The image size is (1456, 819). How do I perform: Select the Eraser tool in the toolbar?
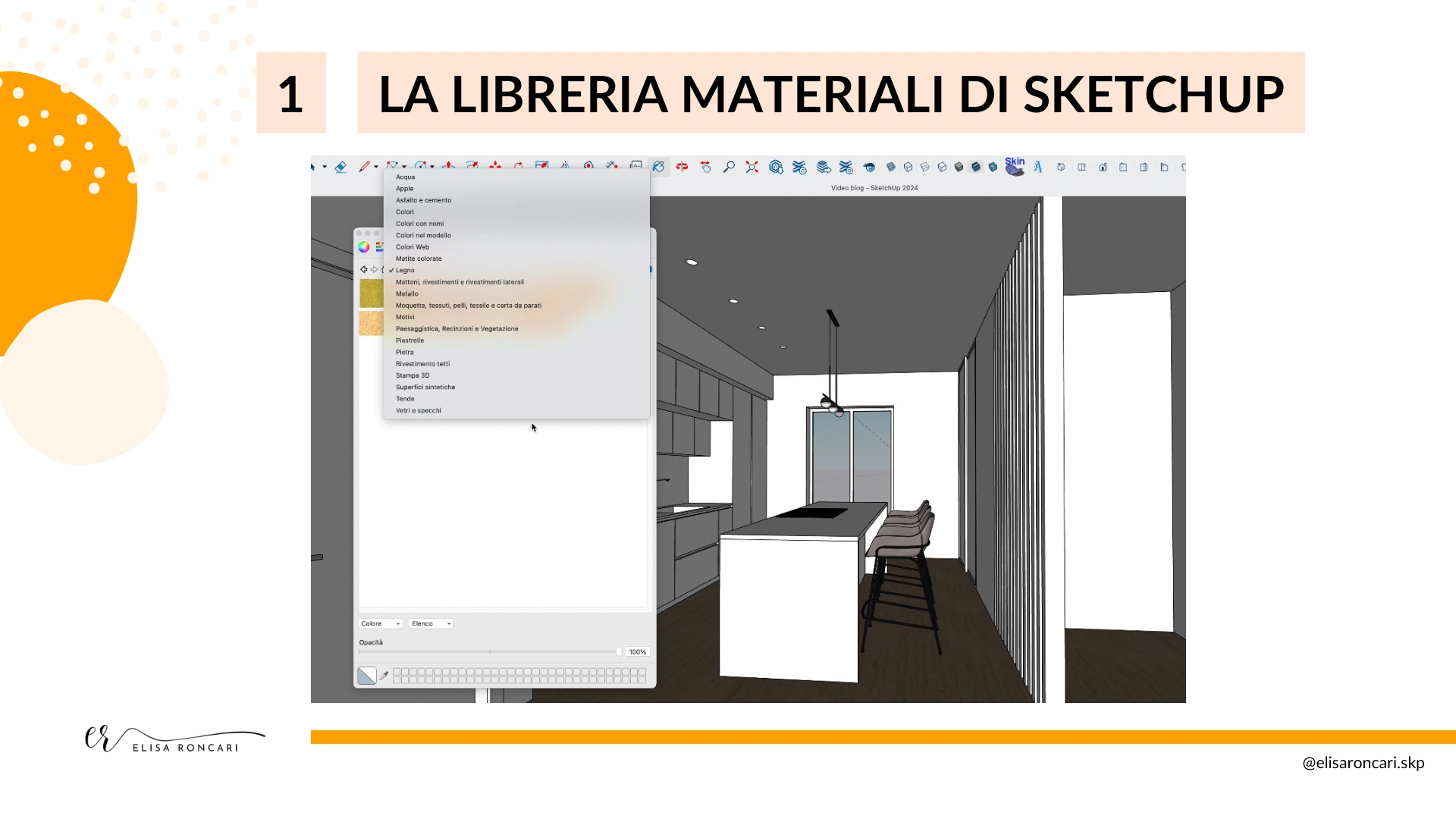click(x=340, y=167)
